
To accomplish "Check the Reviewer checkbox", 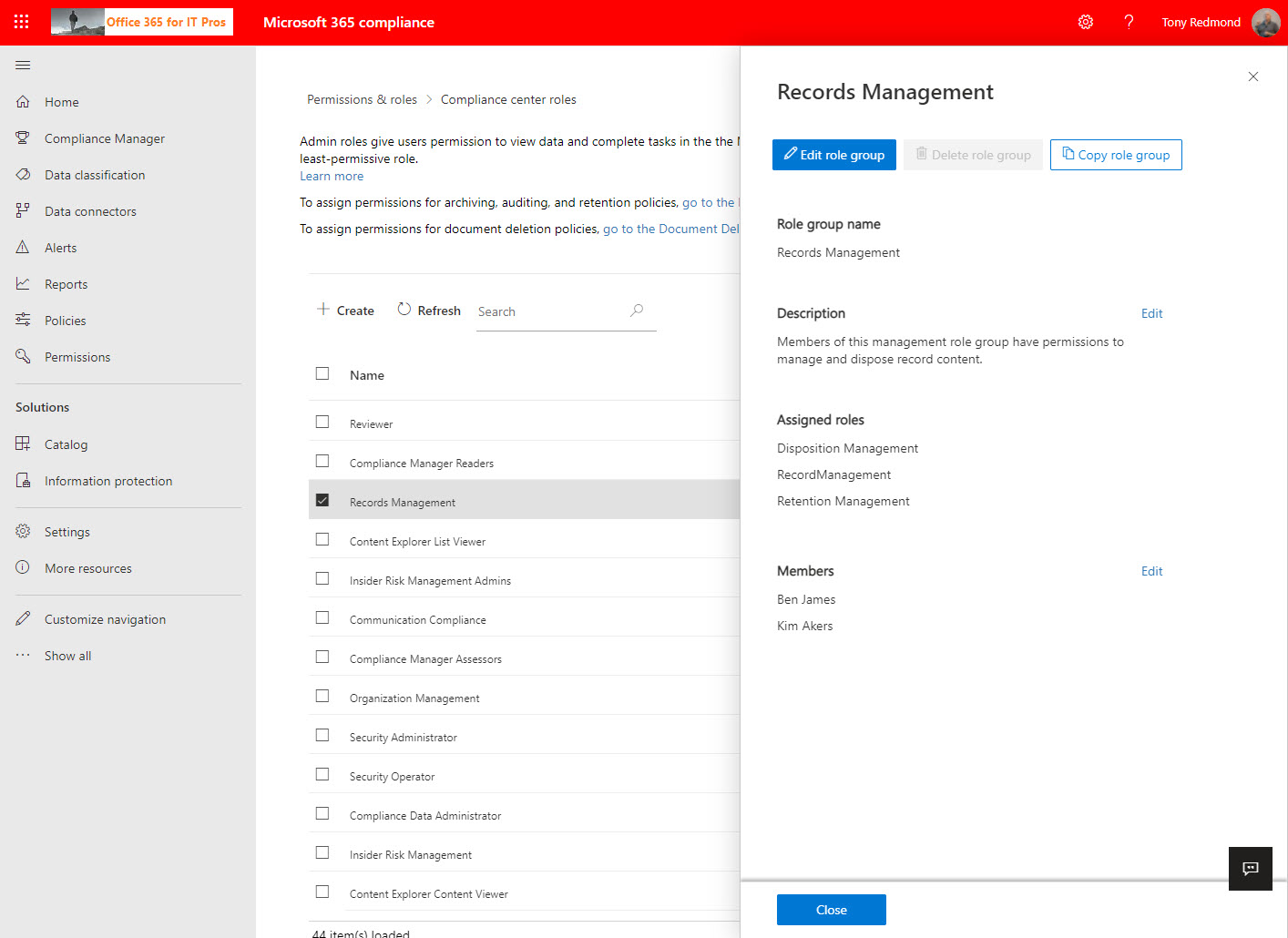I will tap(322, 422).
